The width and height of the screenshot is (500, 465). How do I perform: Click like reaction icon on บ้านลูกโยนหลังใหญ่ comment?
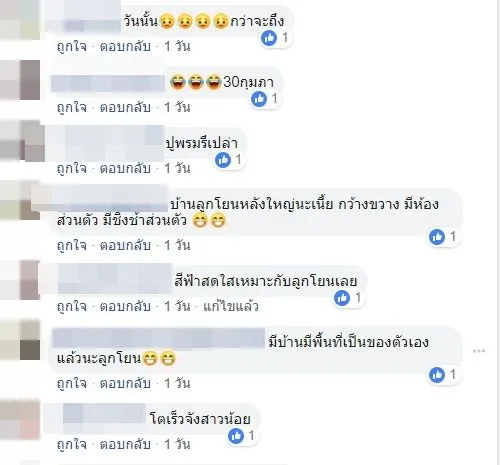(x=437, y=237)
